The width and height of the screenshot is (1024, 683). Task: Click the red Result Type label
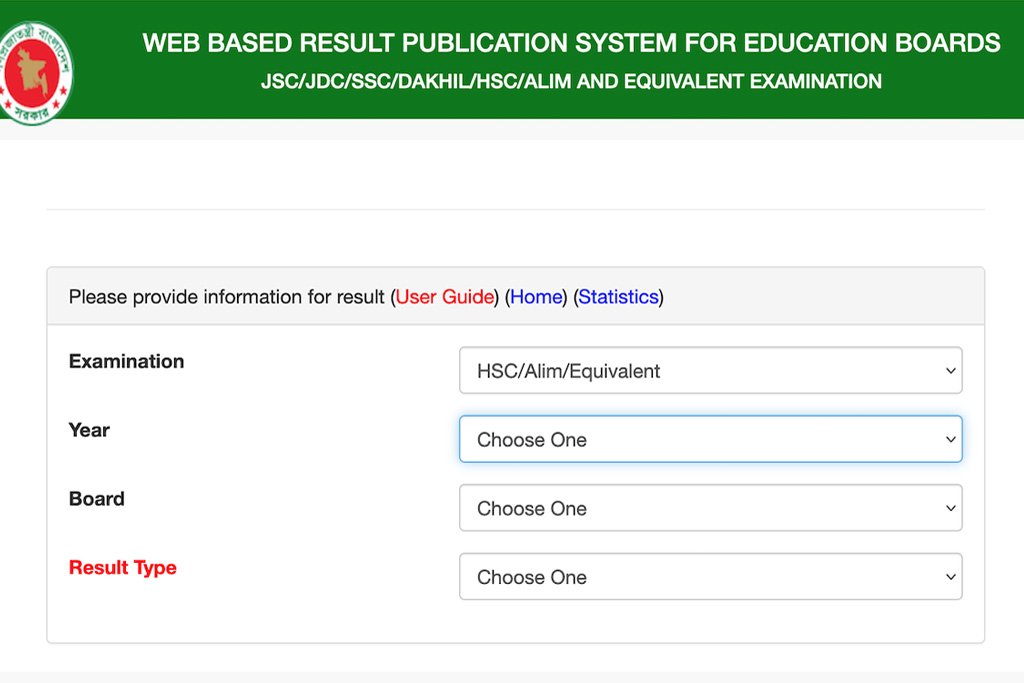[x=122, y=568]
